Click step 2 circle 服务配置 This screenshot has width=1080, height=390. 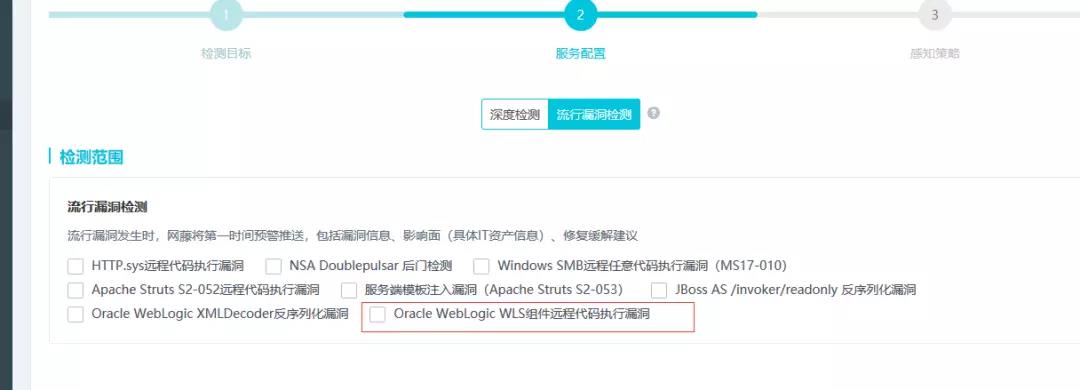tap(581, 14)
